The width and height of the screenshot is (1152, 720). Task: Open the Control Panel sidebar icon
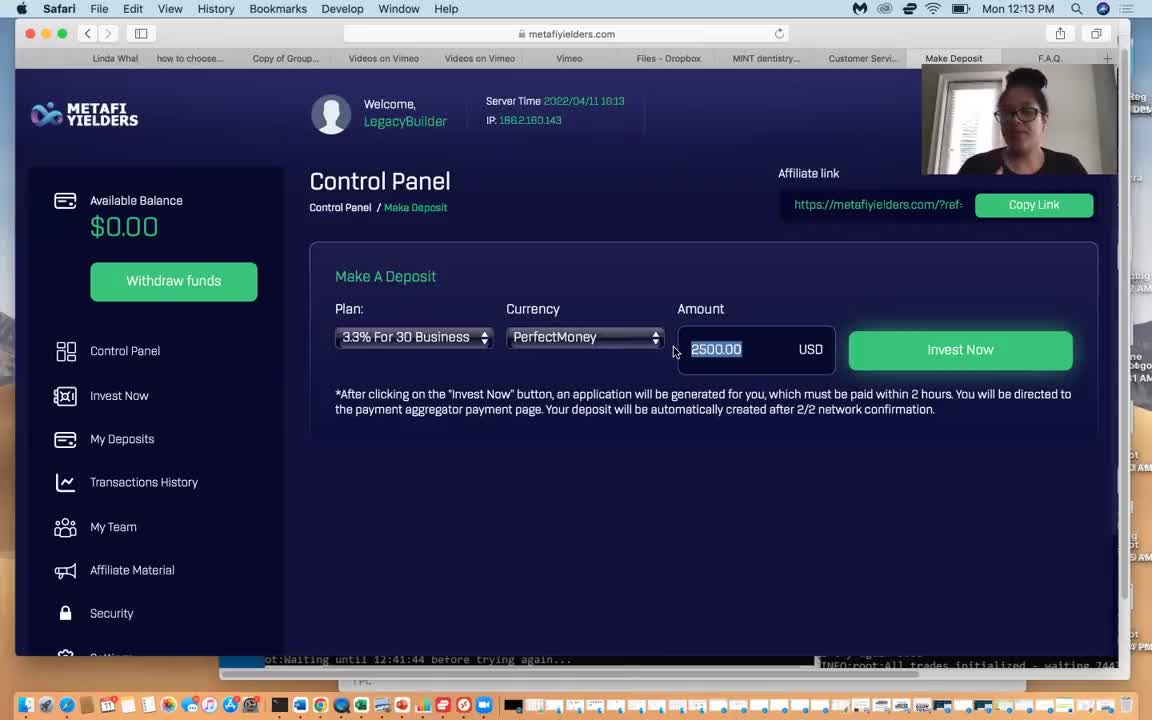point(65,351)
